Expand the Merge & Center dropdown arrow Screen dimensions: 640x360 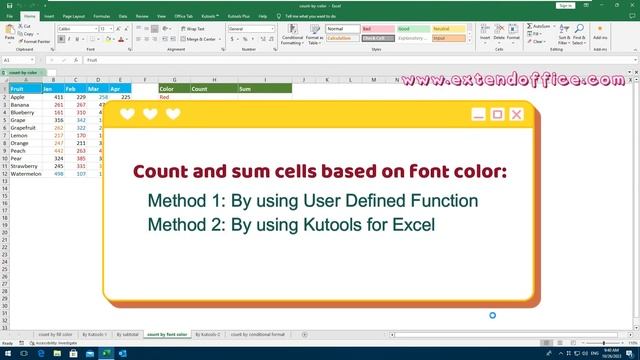tap(220, 39)
